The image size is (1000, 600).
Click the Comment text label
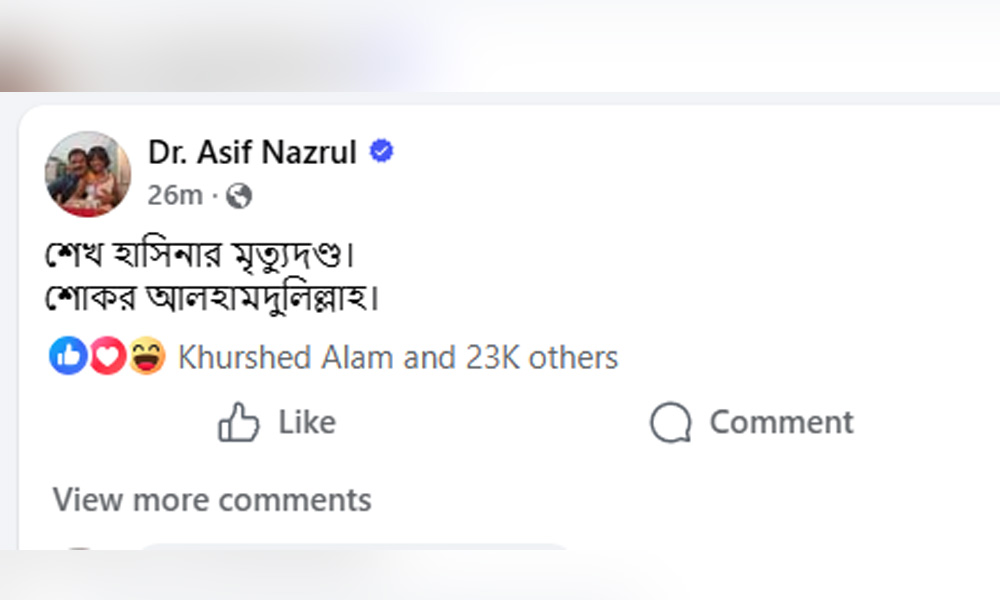(781, 423)
